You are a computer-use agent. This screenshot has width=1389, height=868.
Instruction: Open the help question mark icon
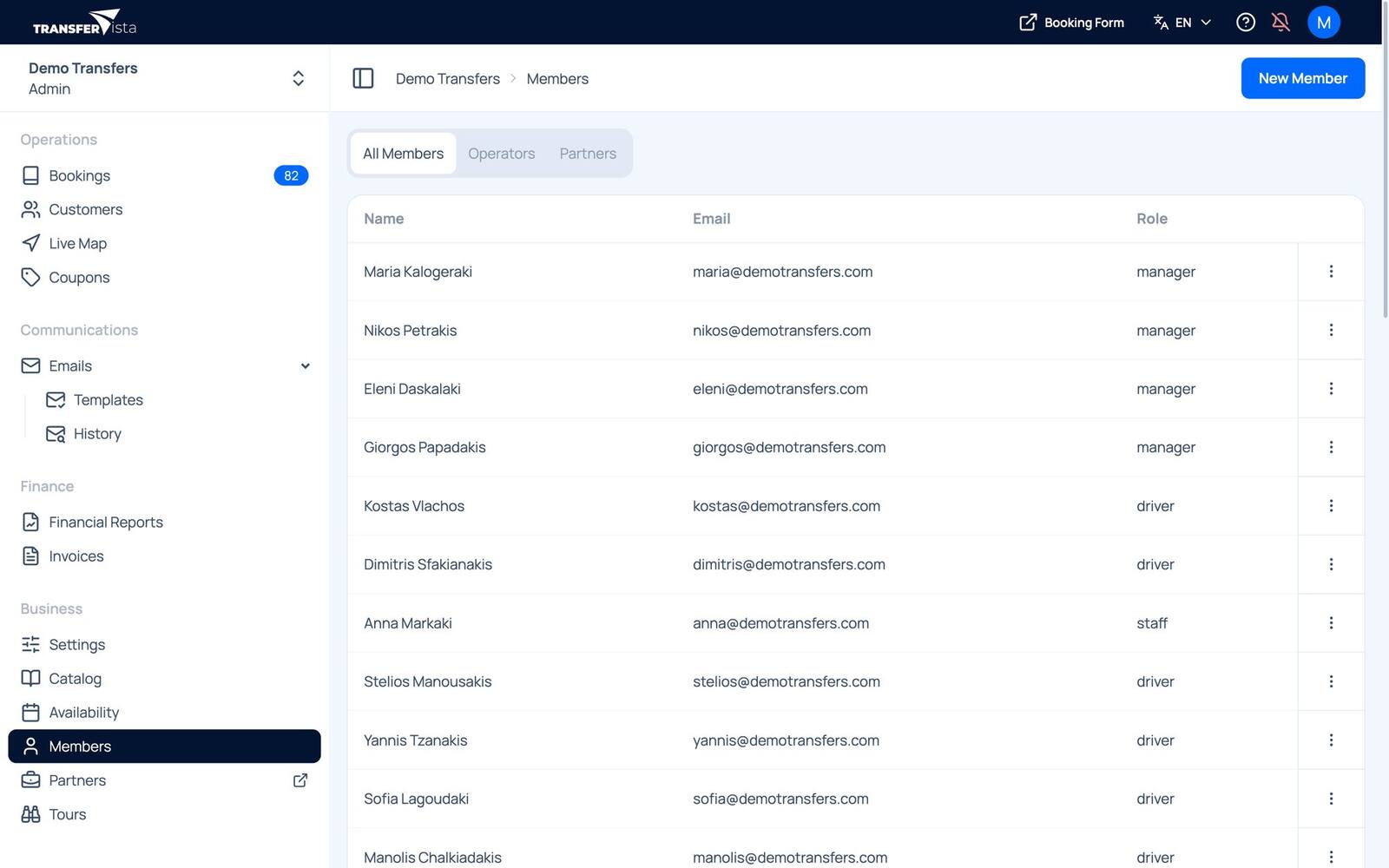(x=1245, y=23)
